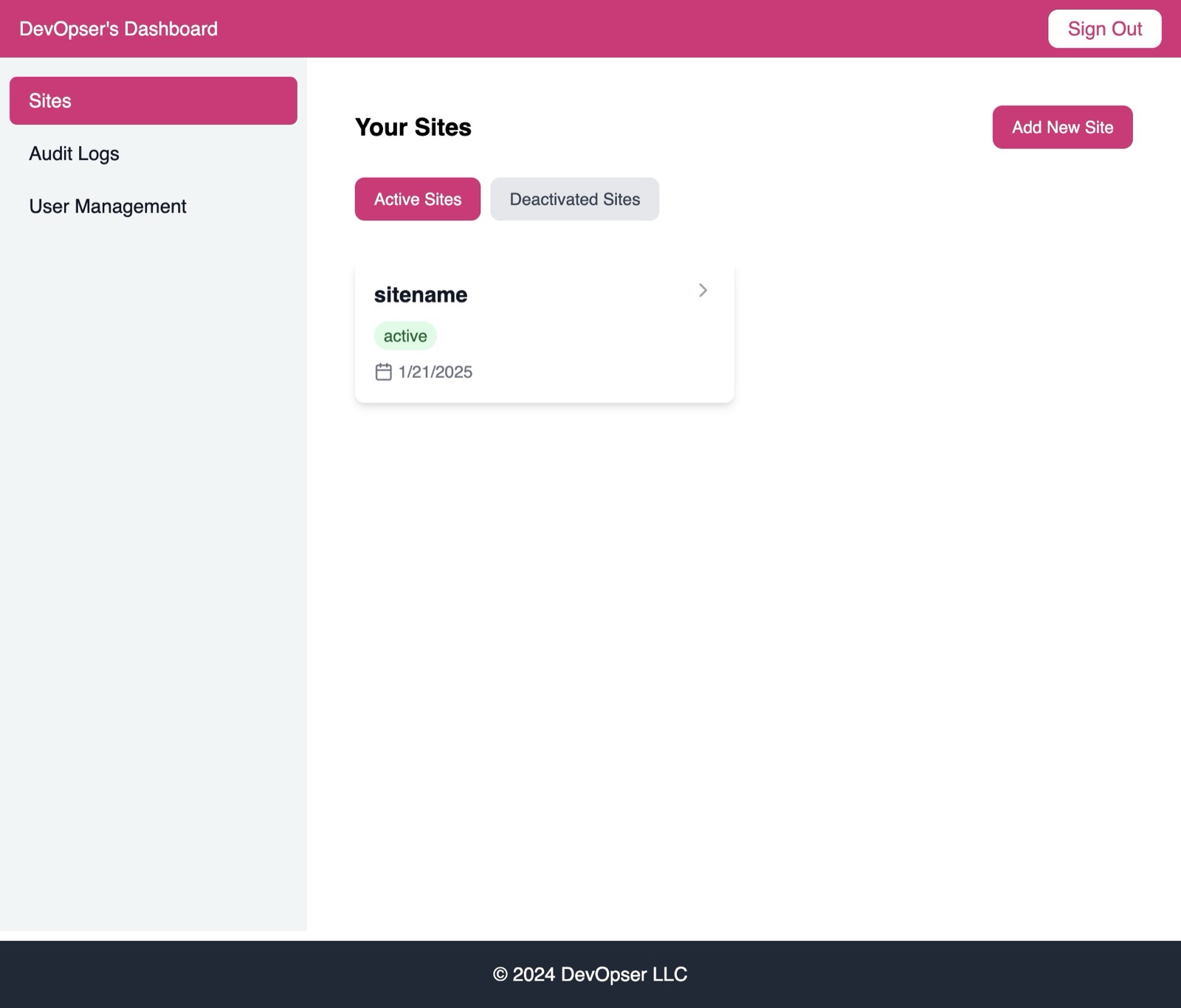
Task: Click the calendar icon on sitename card
Action: coord(383,372)
